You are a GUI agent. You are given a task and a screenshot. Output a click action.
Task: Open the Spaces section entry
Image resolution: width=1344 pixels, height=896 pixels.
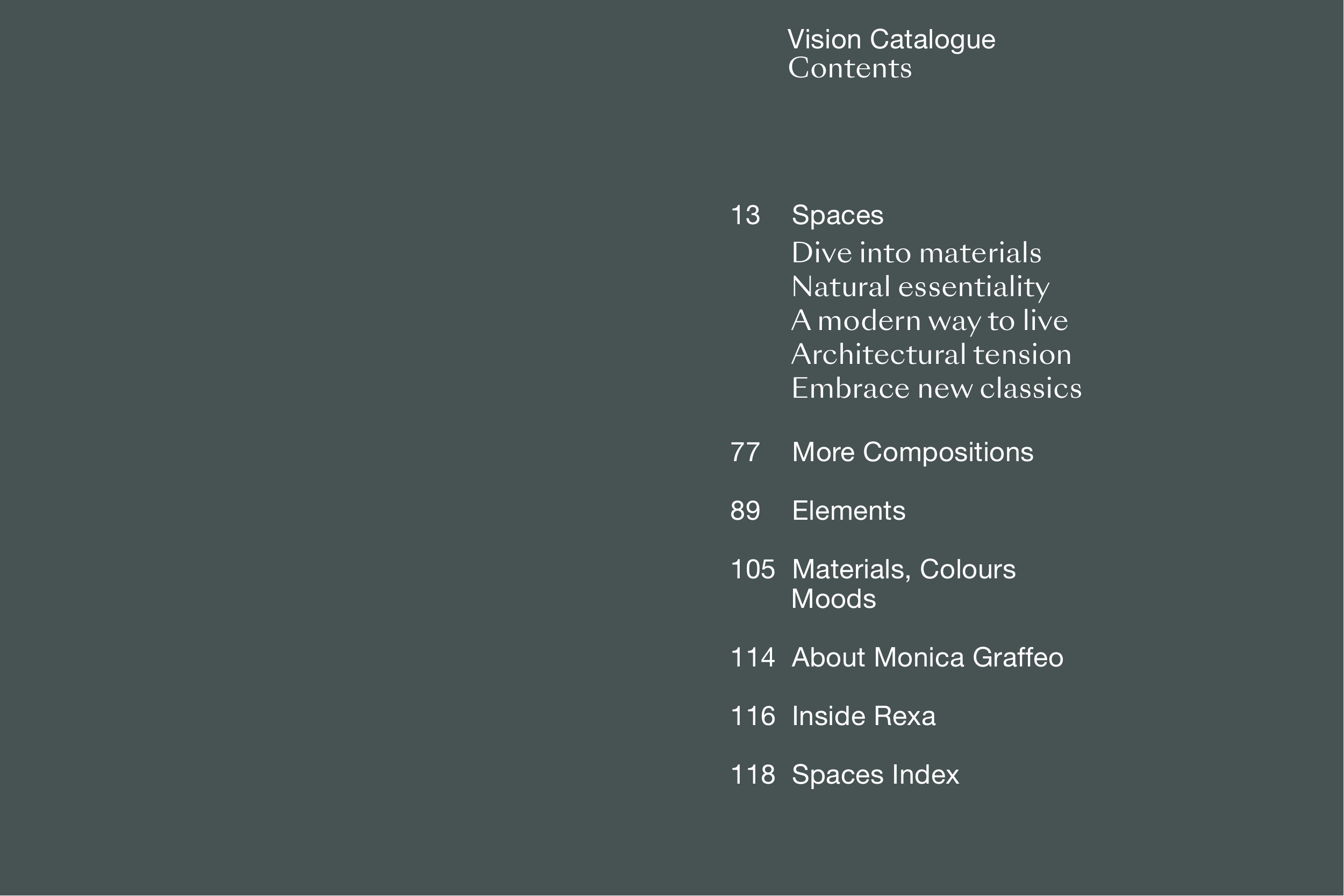pyautogui.click(x=837, y=216)
